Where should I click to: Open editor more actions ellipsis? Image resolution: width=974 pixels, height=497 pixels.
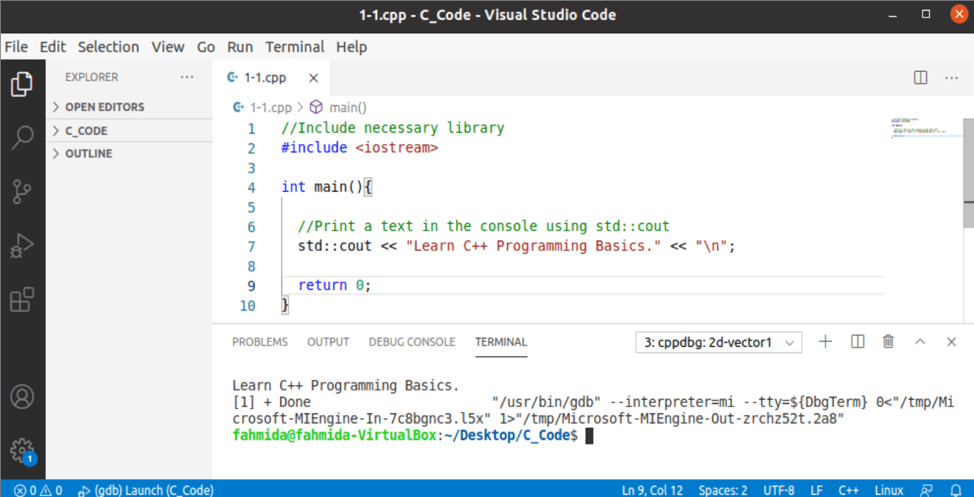point(951,78)
